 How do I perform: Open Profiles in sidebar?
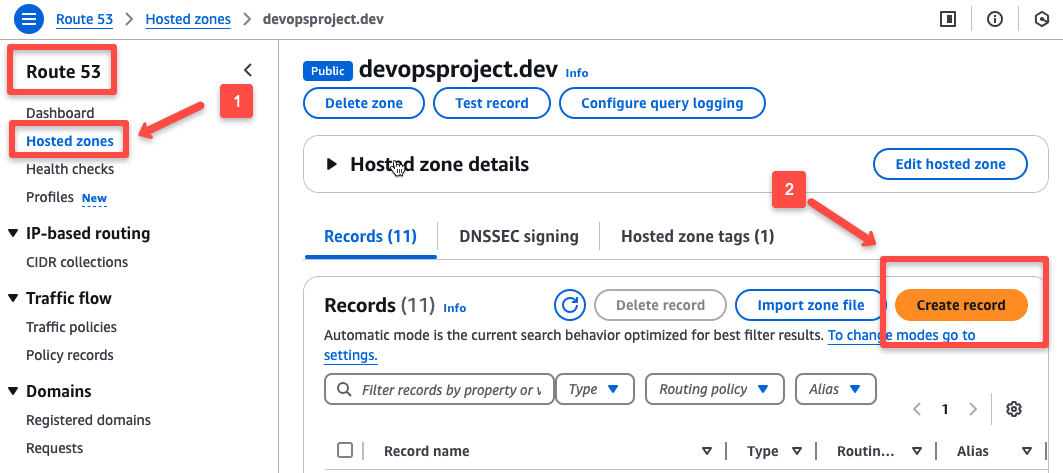tap(49, 197)
